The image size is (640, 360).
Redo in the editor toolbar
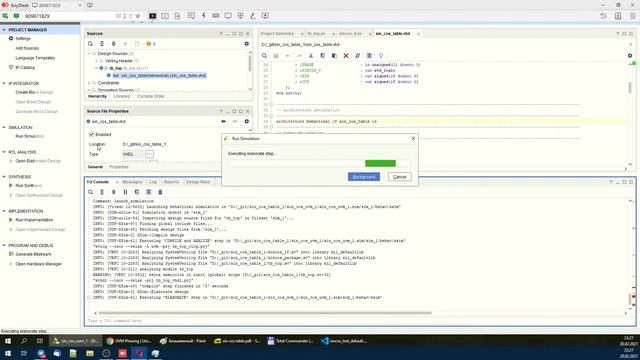click(x=299, y=56)
